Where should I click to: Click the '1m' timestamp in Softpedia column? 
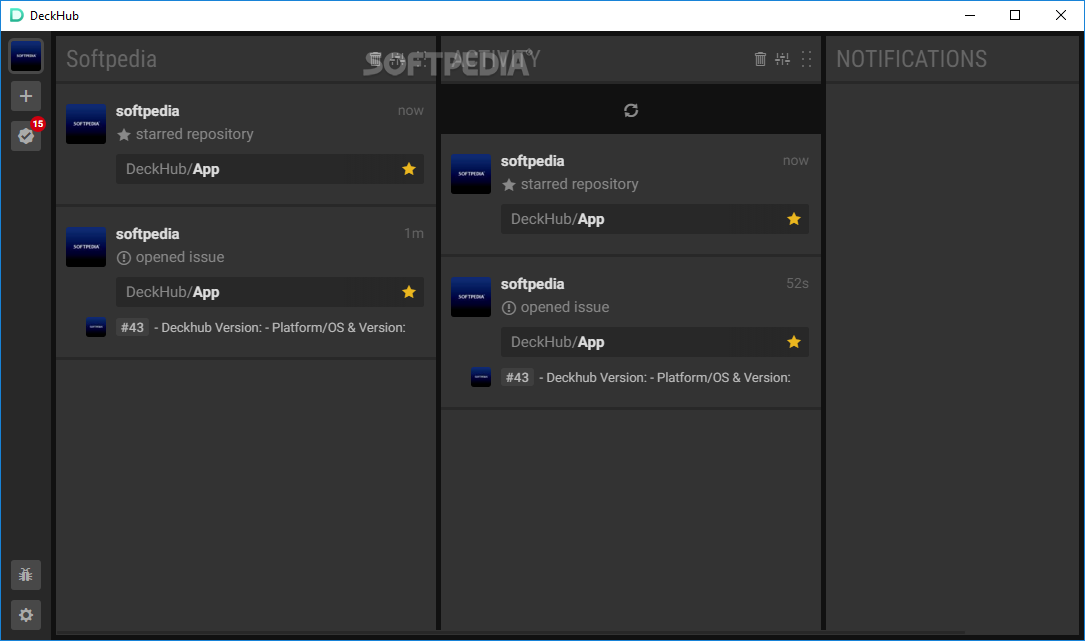click(414, 233)
